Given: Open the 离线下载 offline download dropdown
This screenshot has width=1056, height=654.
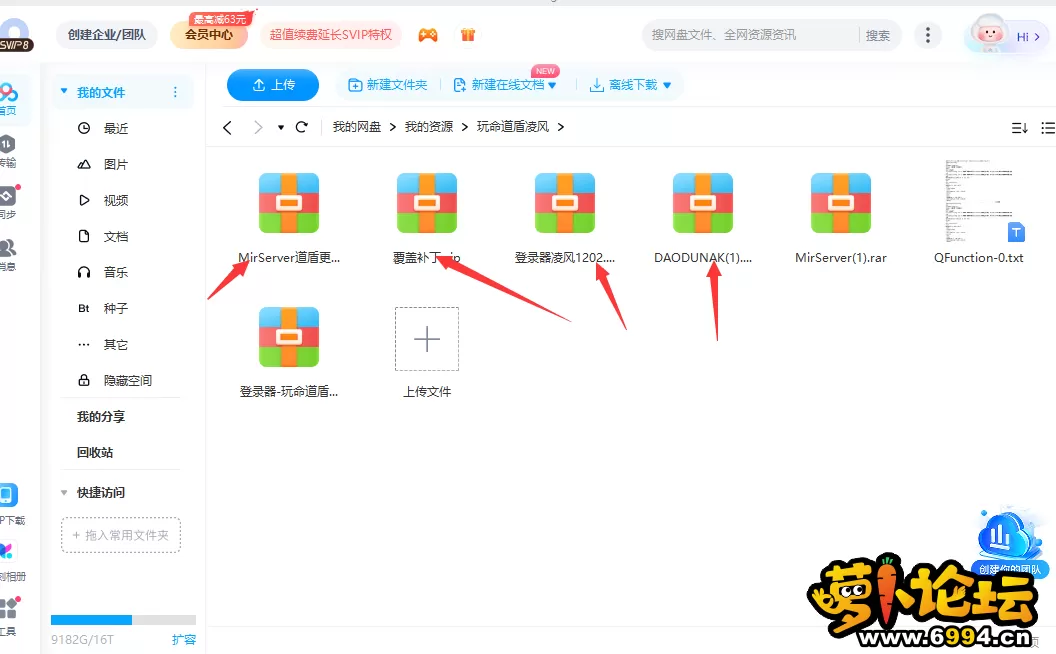Looking at the screenshot, I should point(630,85).
